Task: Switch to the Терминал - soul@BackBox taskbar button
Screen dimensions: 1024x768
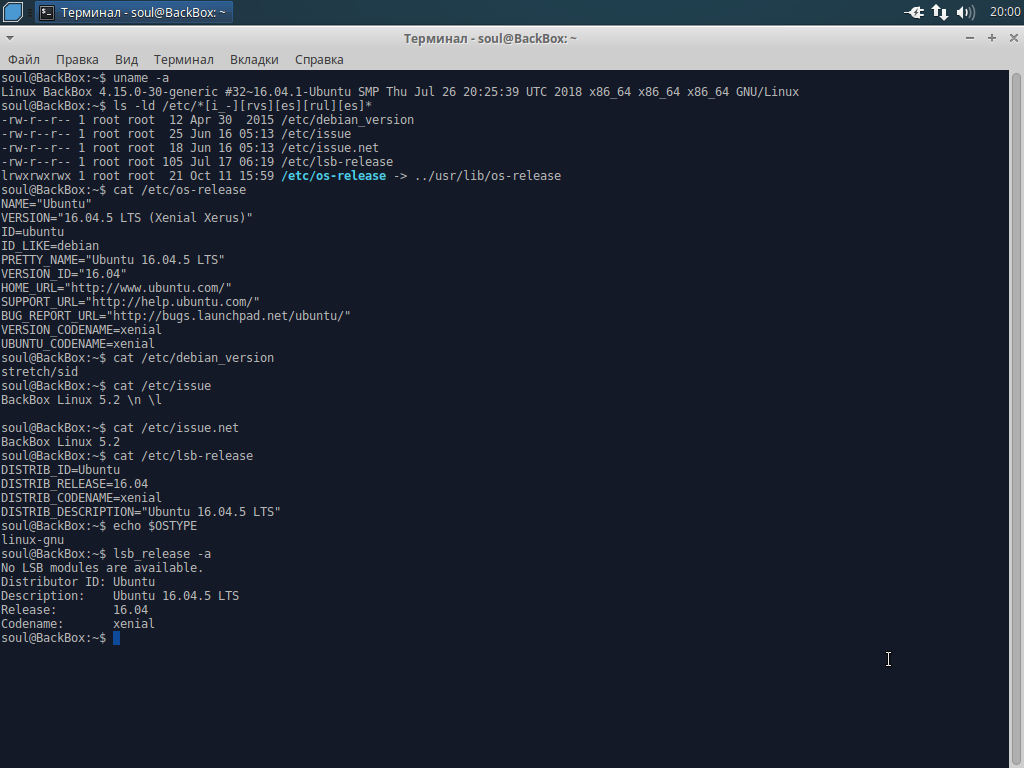Action: point(134,12)
